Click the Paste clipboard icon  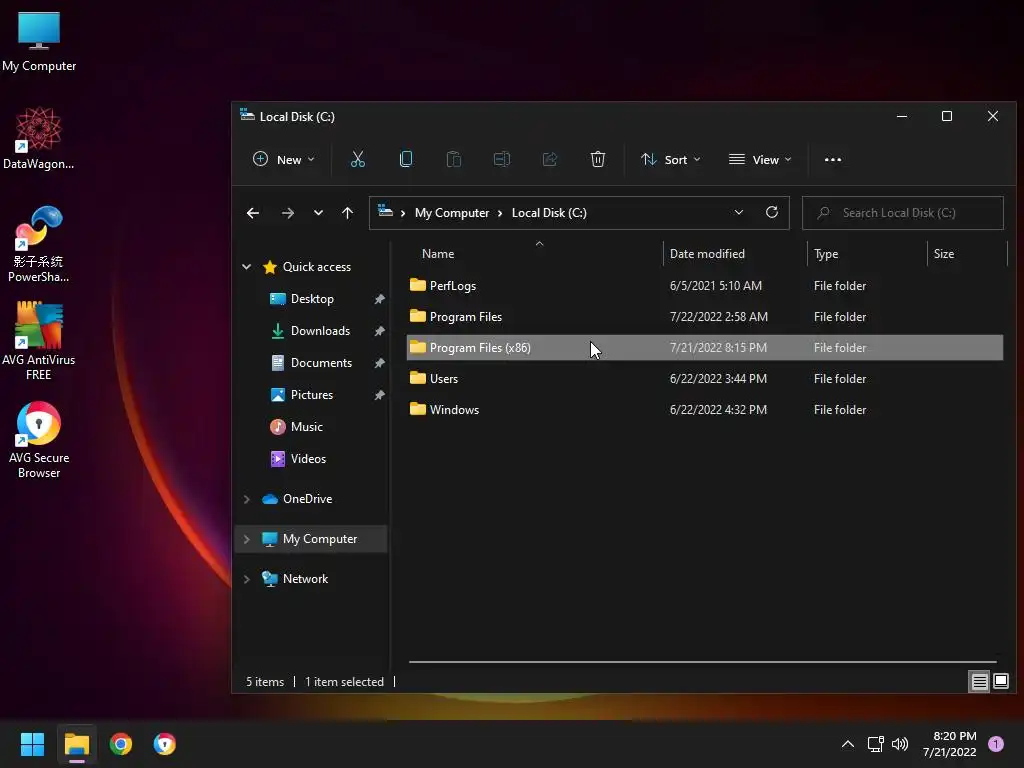click(x=454, y=159)
